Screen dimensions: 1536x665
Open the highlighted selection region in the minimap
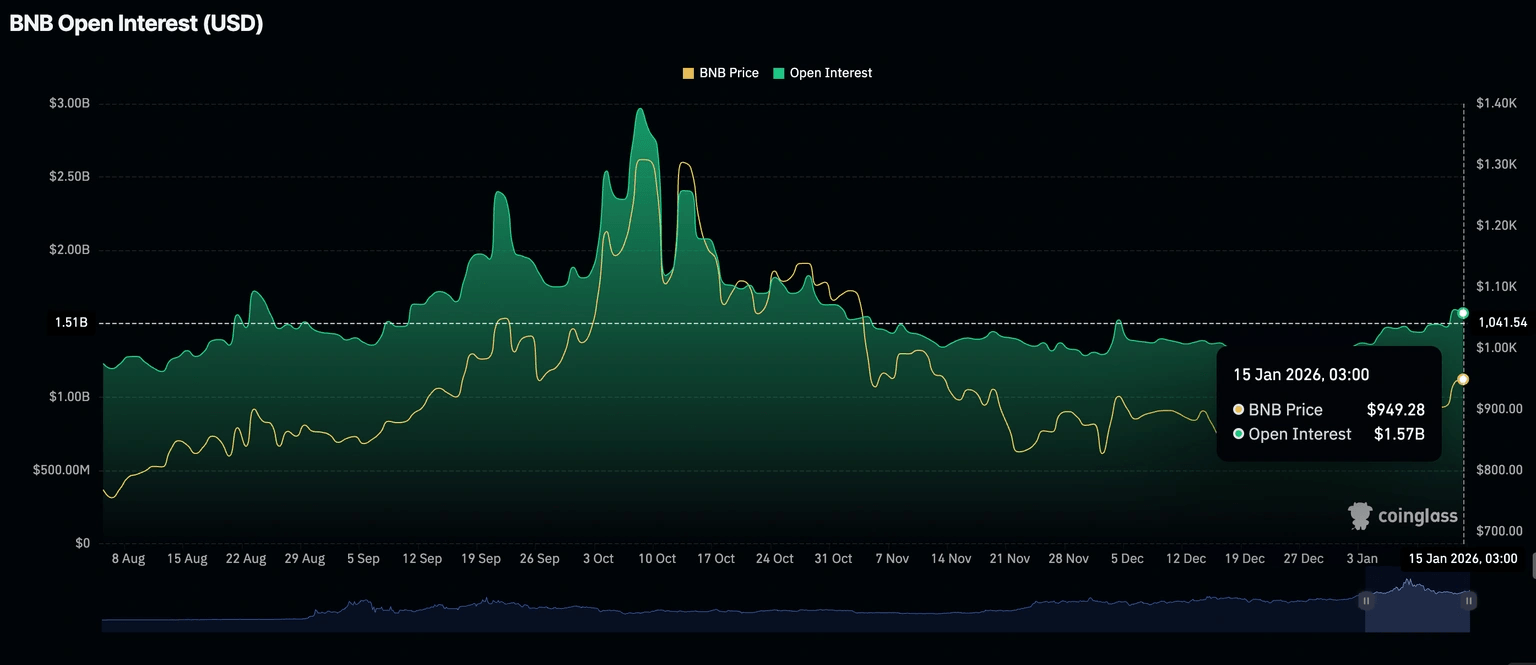pyautogui.click(x=1418, y=601)
